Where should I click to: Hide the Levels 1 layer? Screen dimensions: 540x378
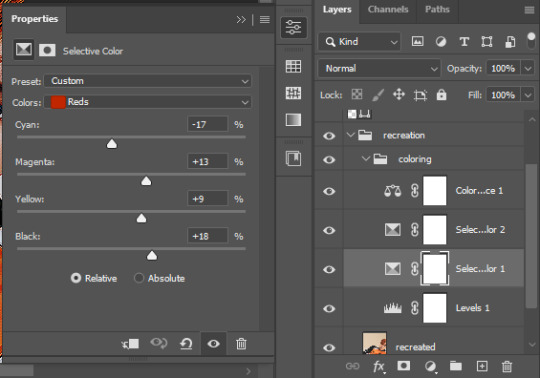pyautogui.click(x=329, y=308)
